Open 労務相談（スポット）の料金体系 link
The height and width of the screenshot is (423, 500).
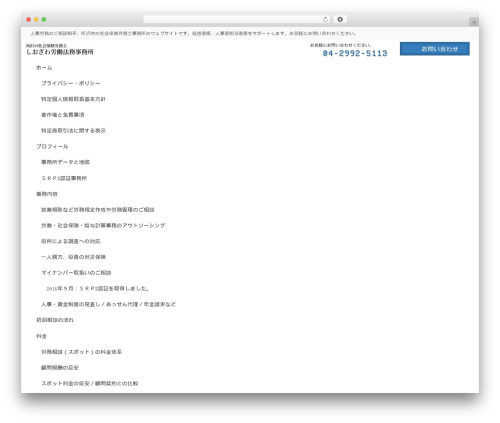point(81,352)
